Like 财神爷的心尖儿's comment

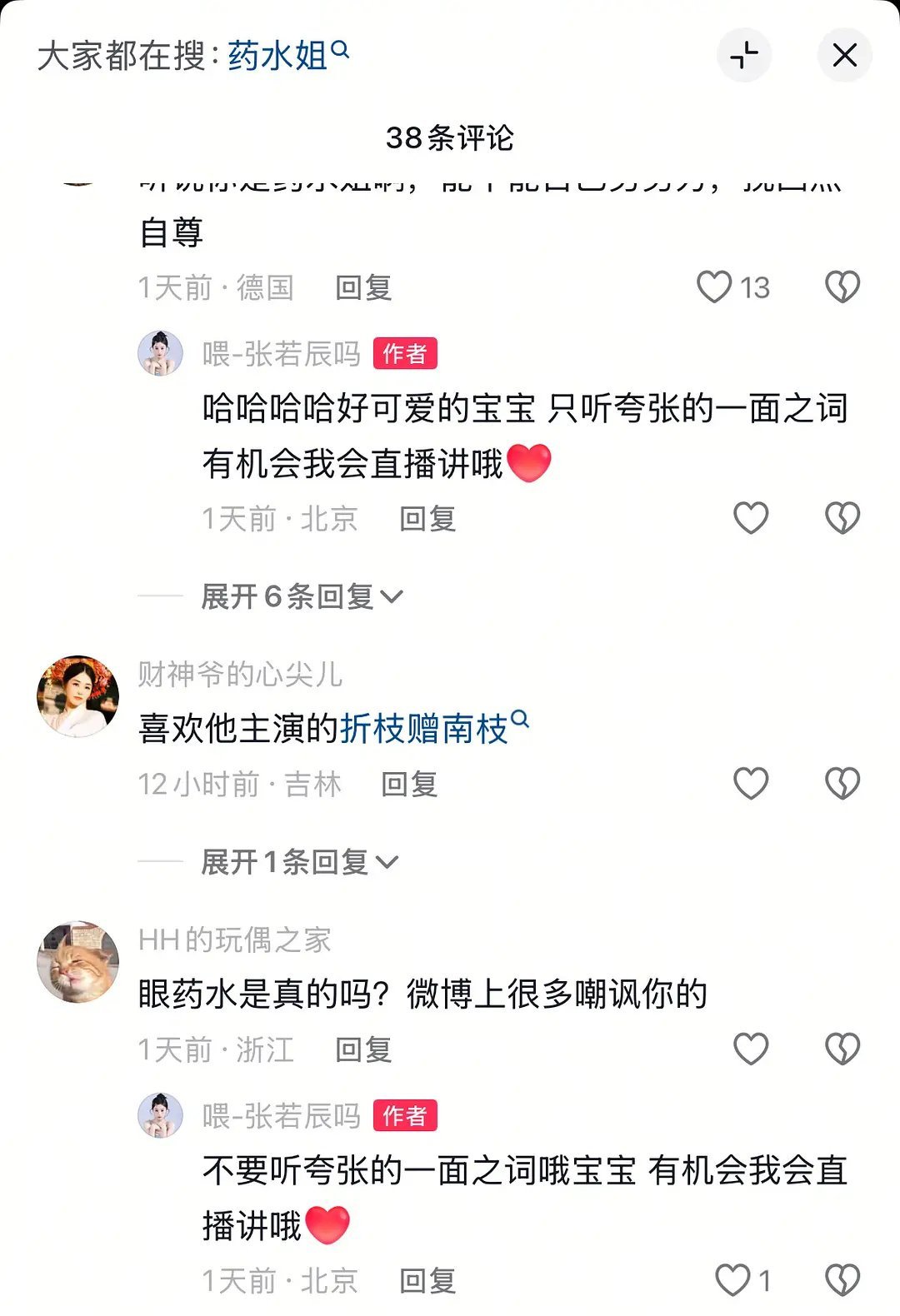[750, 783]
